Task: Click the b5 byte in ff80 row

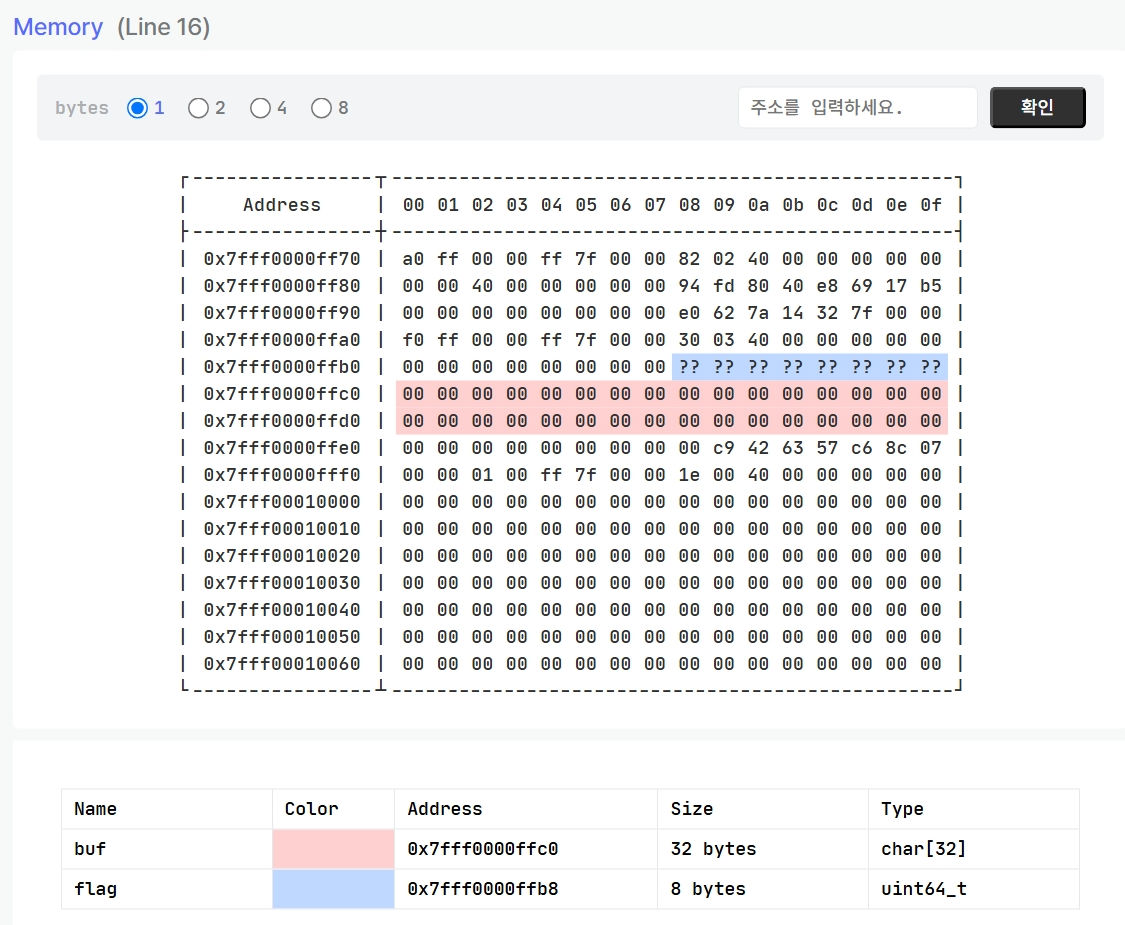Action: (931, 286)
